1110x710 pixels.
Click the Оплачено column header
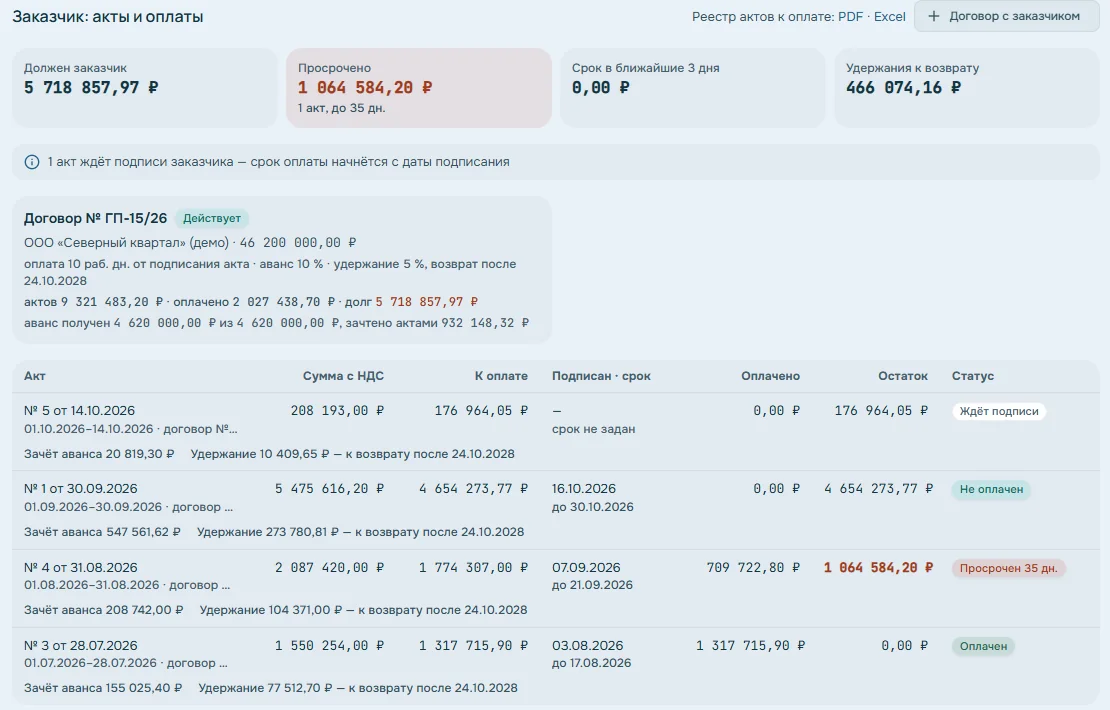[x=770, y=376]
